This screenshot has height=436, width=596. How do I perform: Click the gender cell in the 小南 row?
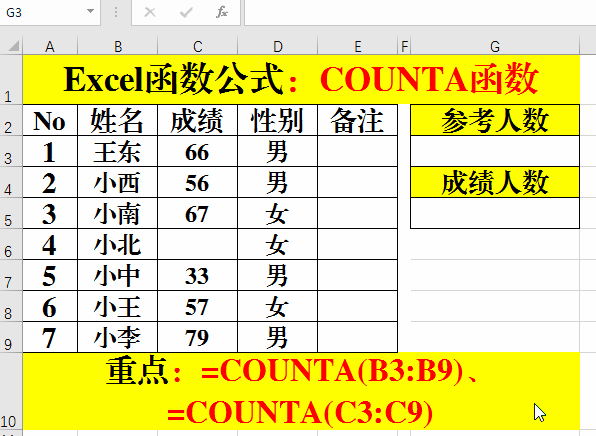[x=277, y=213]
